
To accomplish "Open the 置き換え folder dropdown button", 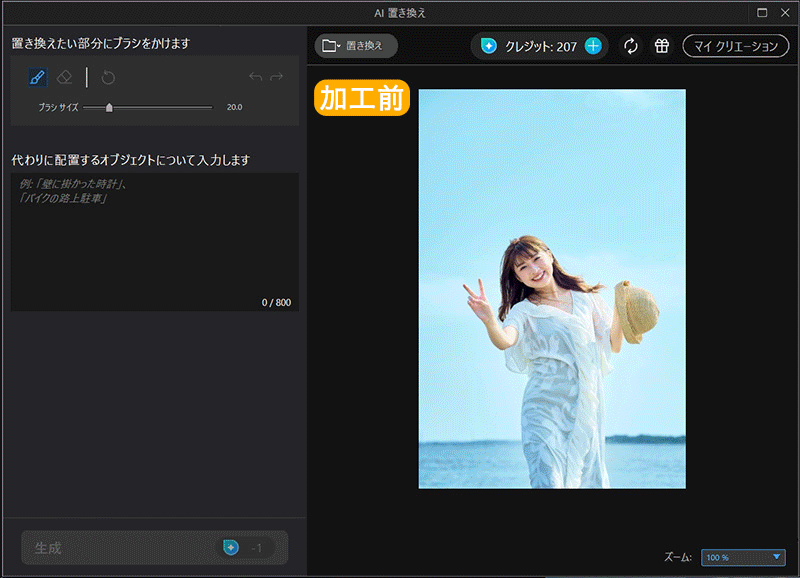I will point(356,46).
